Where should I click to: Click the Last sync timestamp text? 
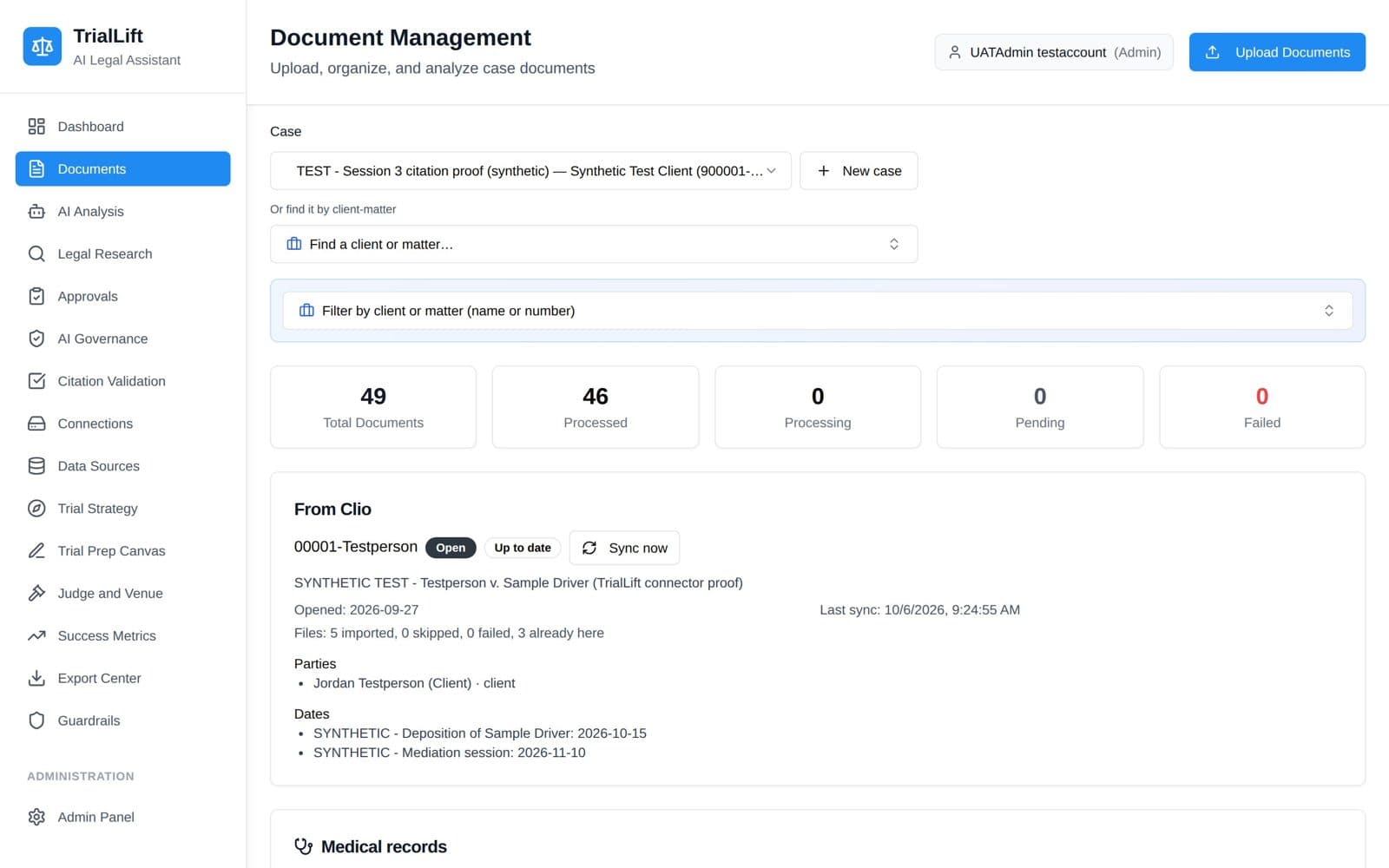(920, 610)
